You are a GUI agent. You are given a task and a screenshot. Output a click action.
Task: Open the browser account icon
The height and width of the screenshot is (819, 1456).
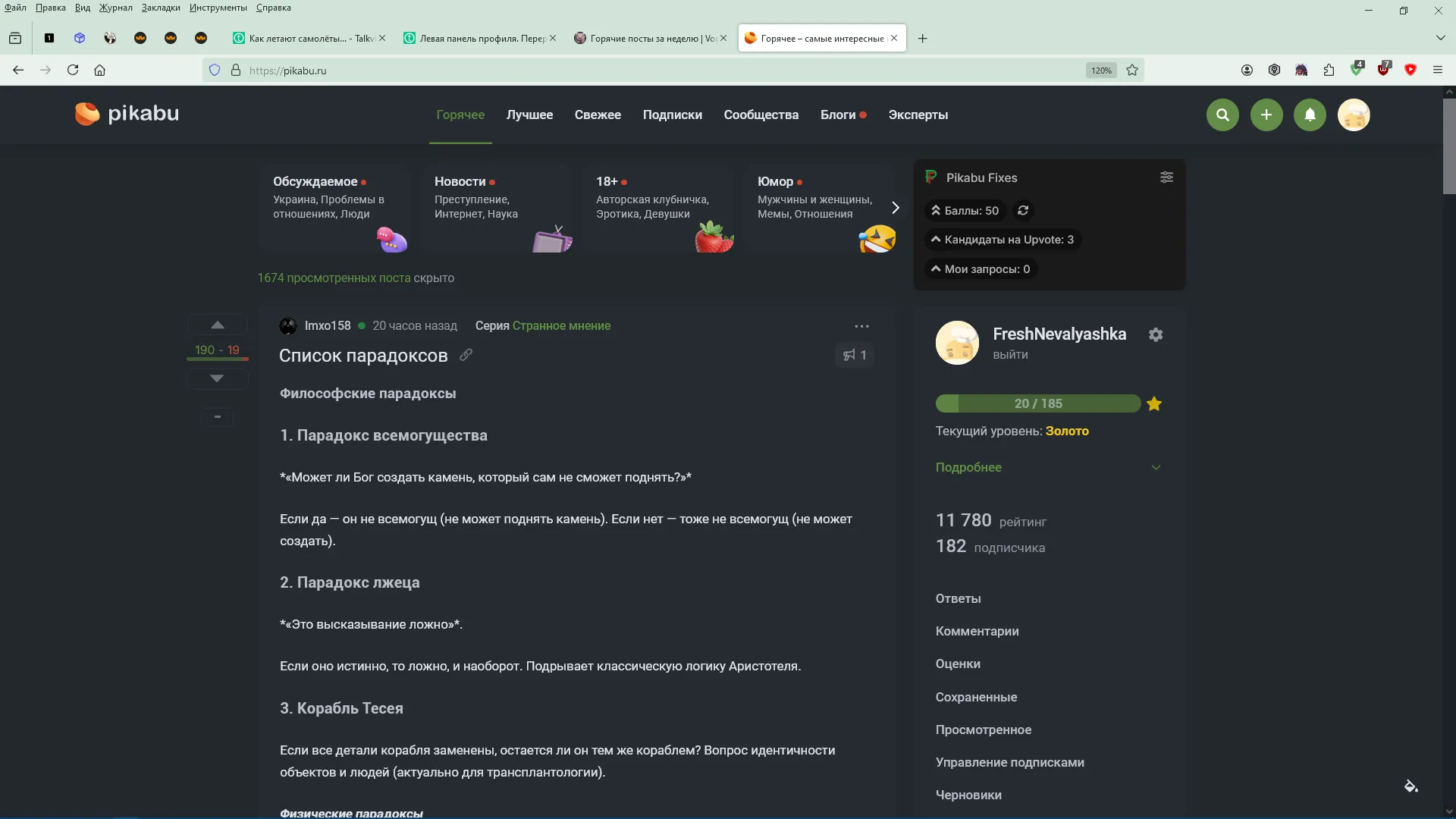point(1247,70)
